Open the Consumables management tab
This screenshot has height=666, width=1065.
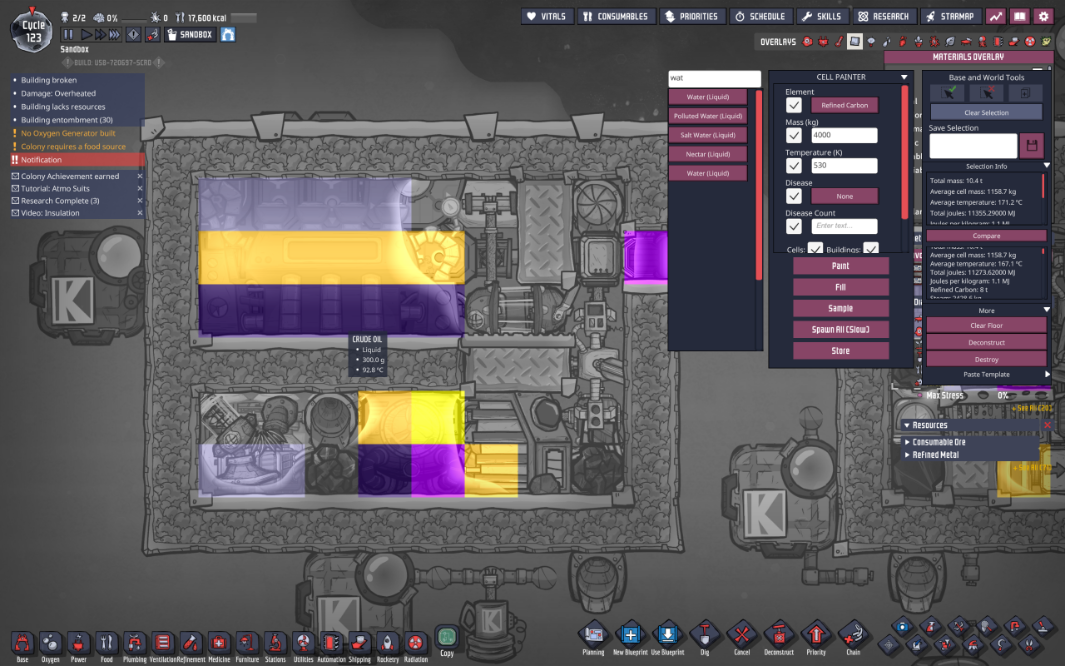click(616, 16)
